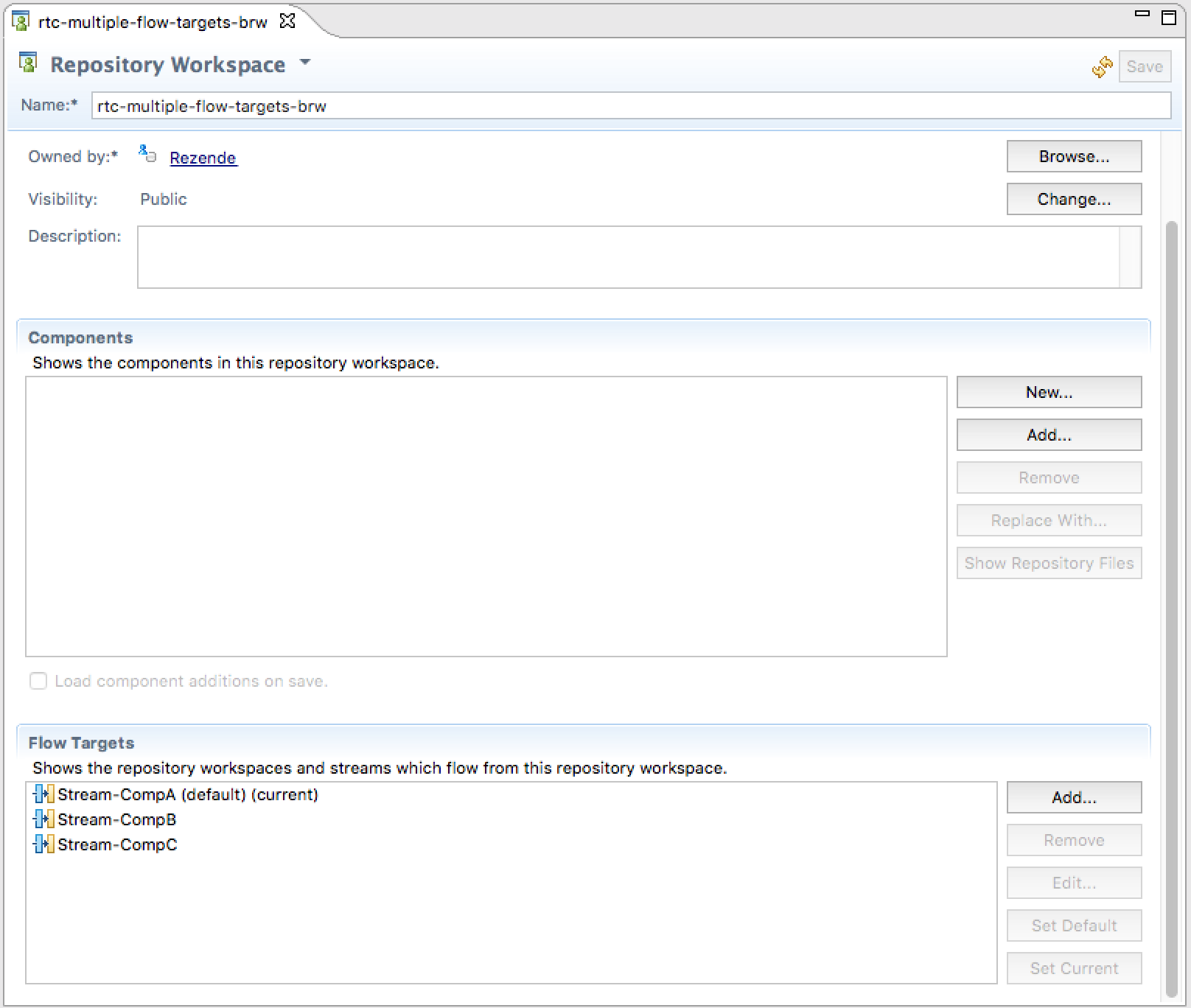Viewport: 1191px width, 1008px height.
Task: Click Remove button in Flow Targets
Action: (x=1074, y=840)
